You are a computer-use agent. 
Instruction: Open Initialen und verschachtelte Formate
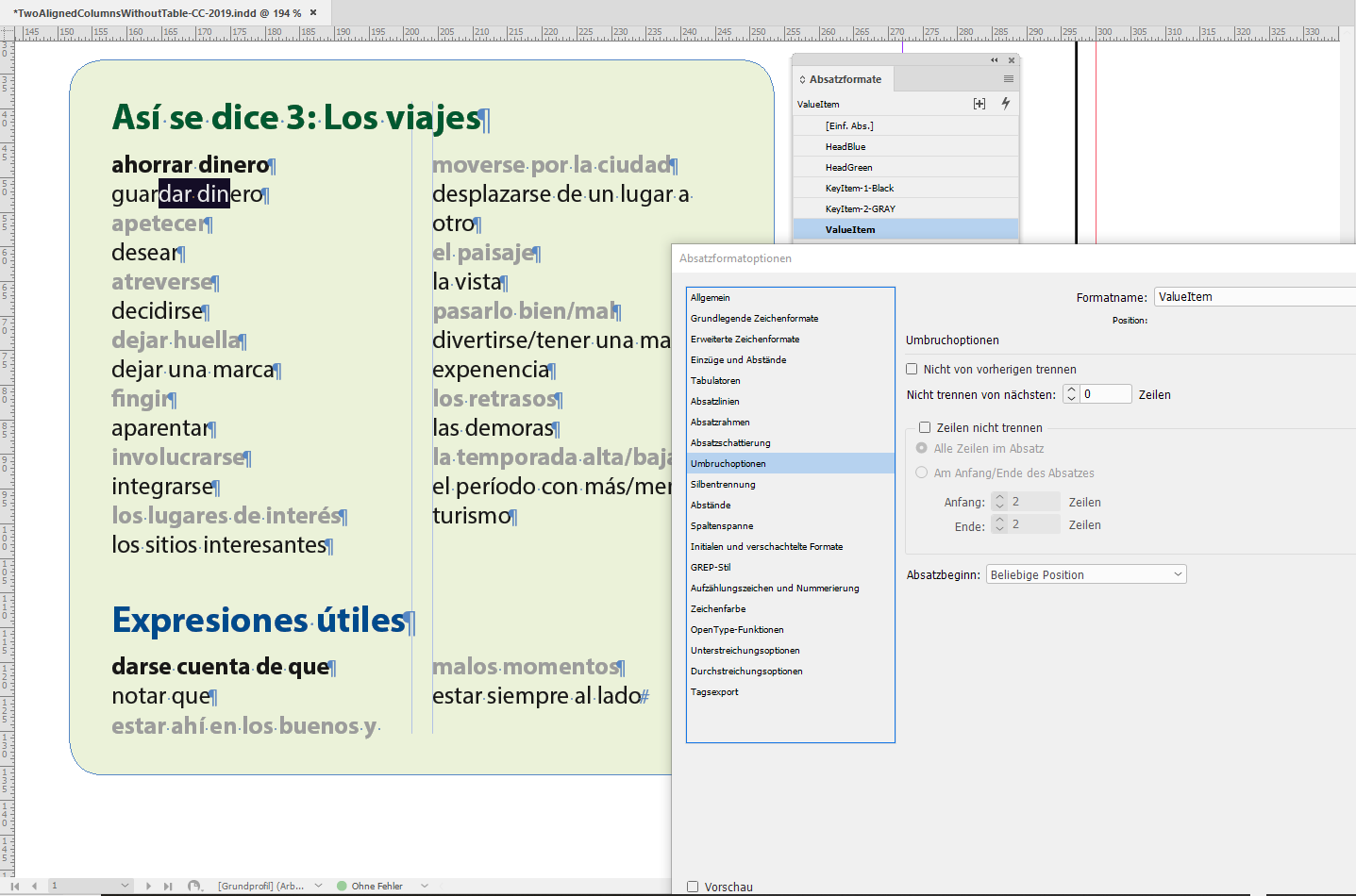[x=791, y=546]
